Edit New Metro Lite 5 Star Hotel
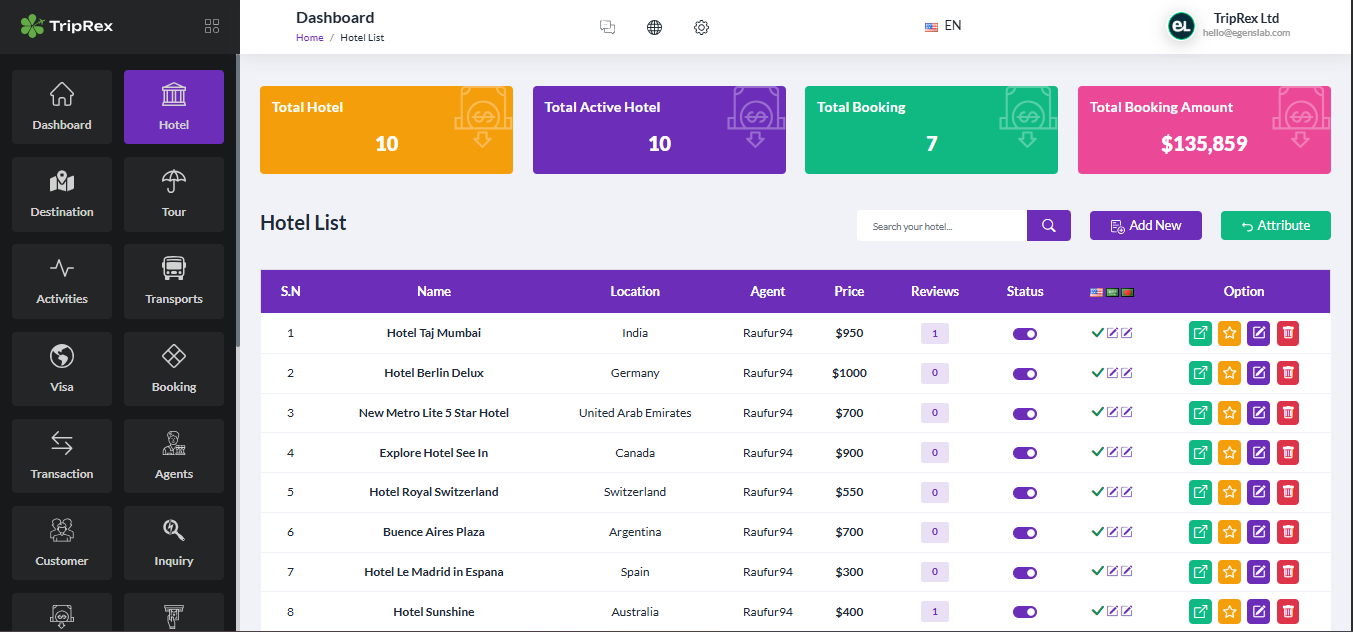Screen dimensions: 1353x632 pyautogui.click(x=1258, y=413)
